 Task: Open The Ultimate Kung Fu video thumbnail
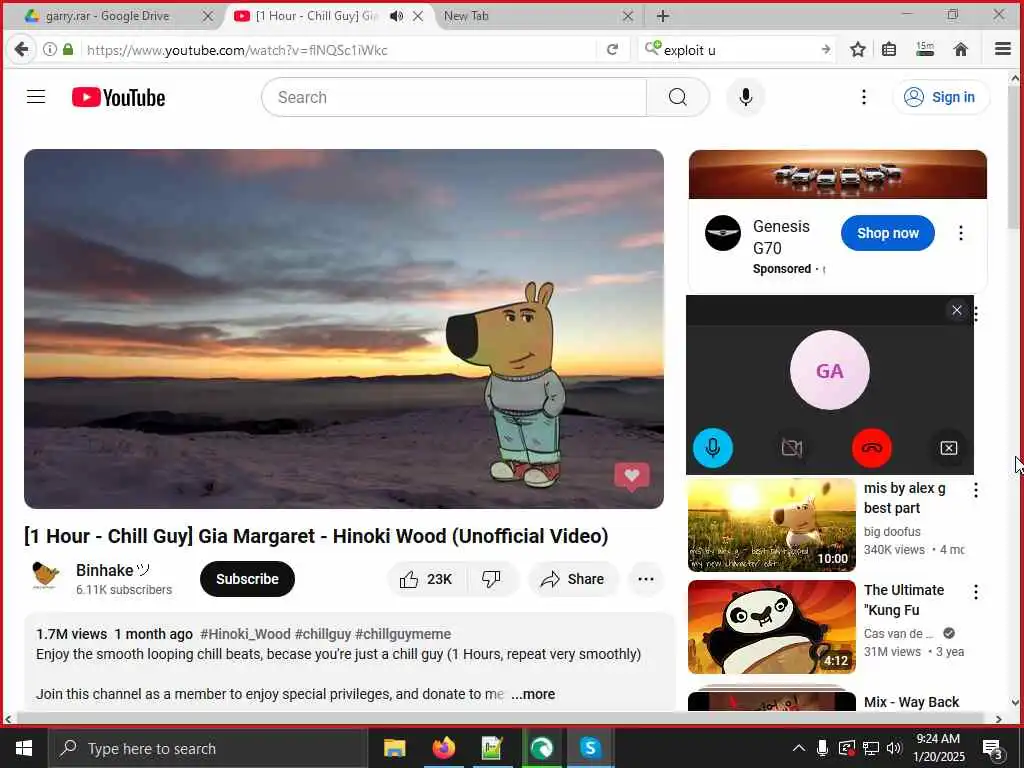coord(771,627)
